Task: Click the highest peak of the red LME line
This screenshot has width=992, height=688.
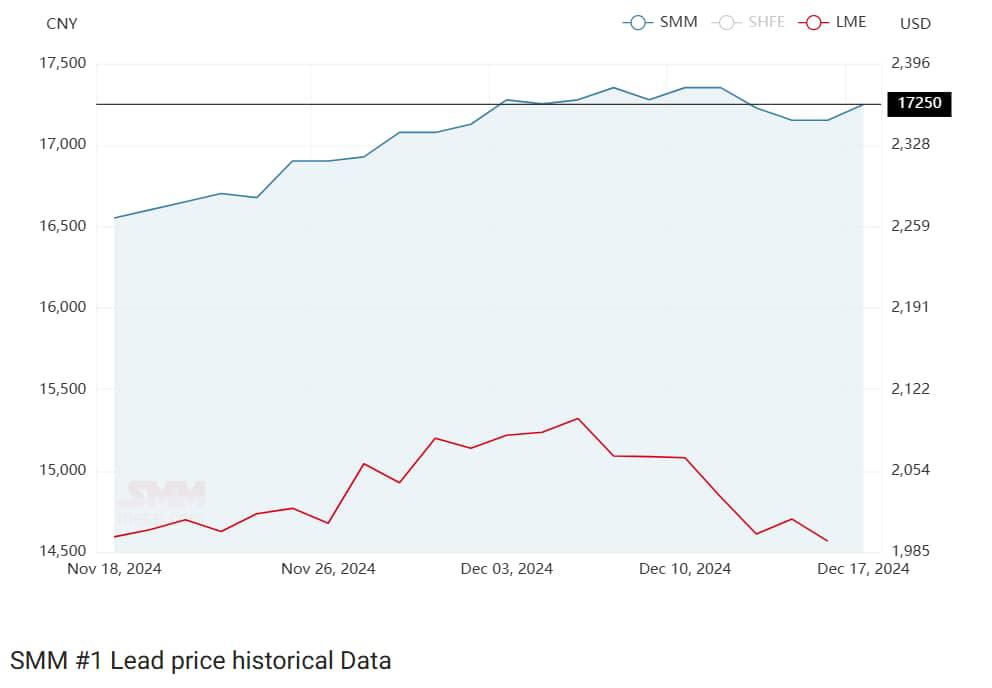Action: (578, 418)
